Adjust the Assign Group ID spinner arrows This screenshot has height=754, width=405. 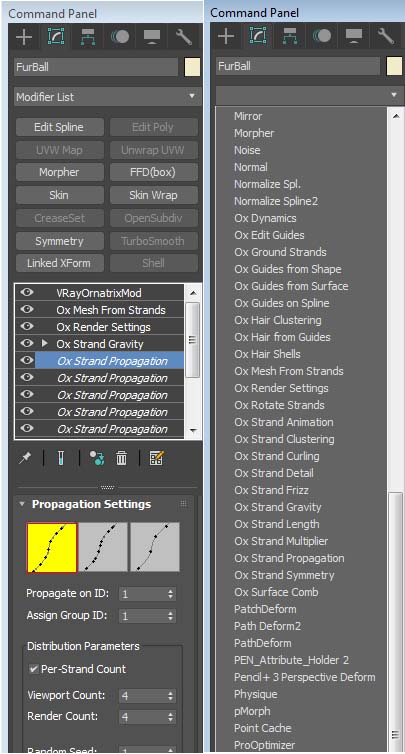pos(170,616)
